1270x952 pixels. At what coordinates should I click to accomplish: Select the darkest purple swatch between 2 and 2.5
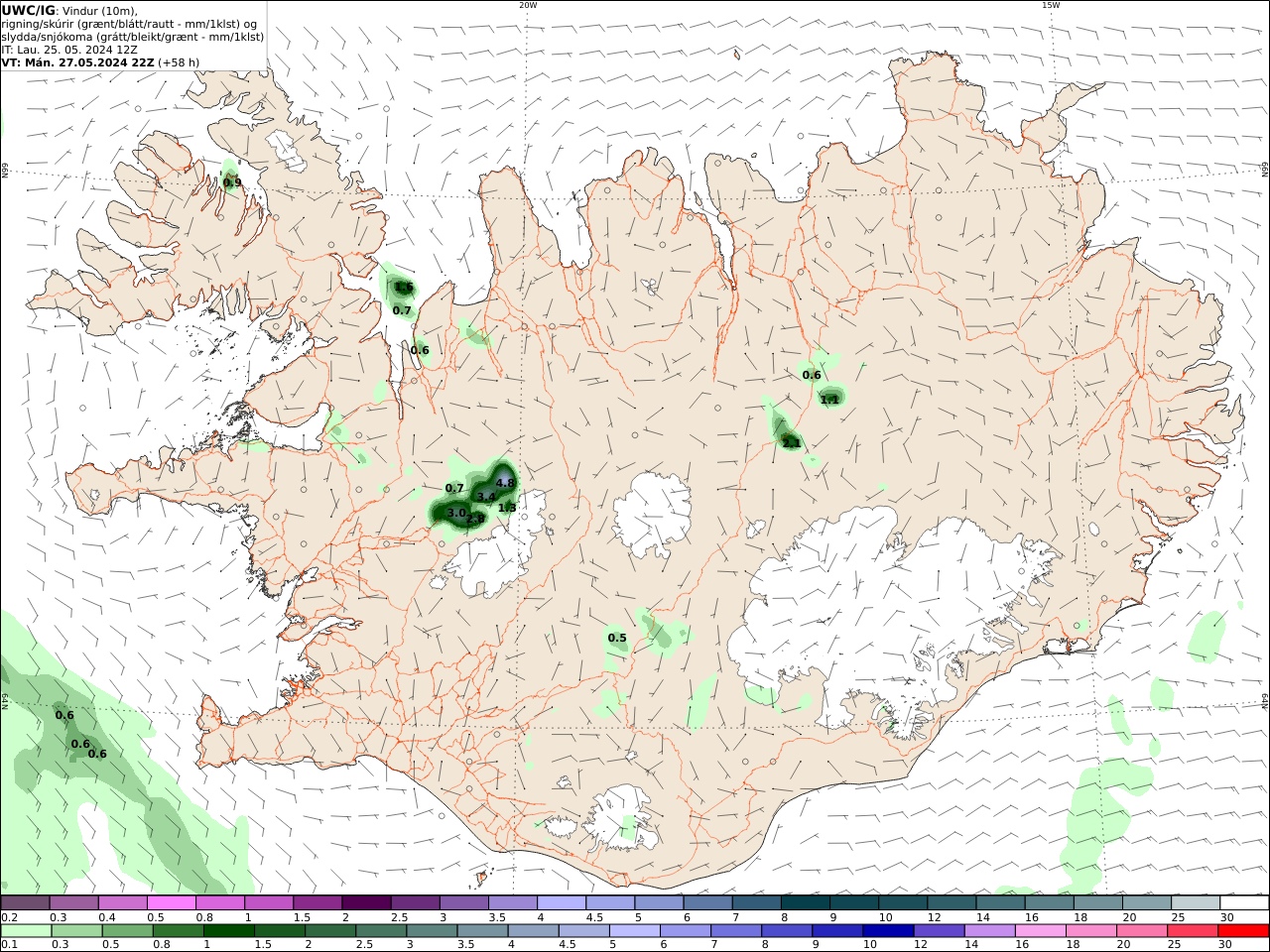366,902
